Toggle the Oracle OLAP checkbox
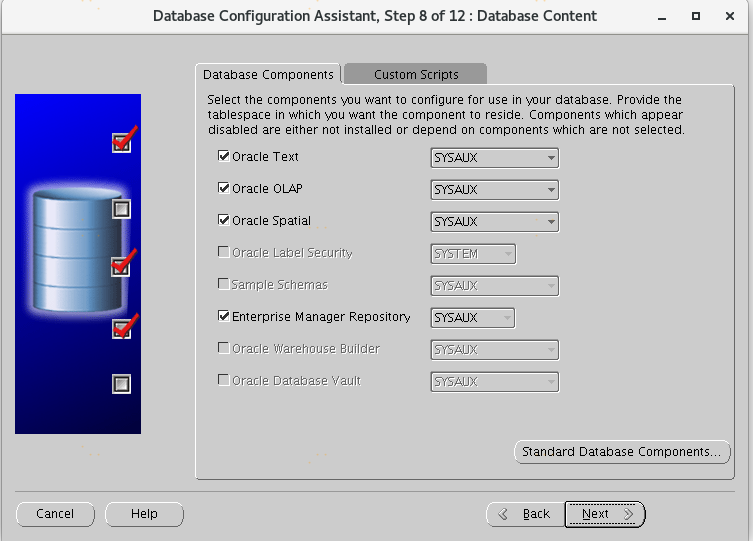Image resolution: width=753 pixels, height=541 pixels. point(224,189)
